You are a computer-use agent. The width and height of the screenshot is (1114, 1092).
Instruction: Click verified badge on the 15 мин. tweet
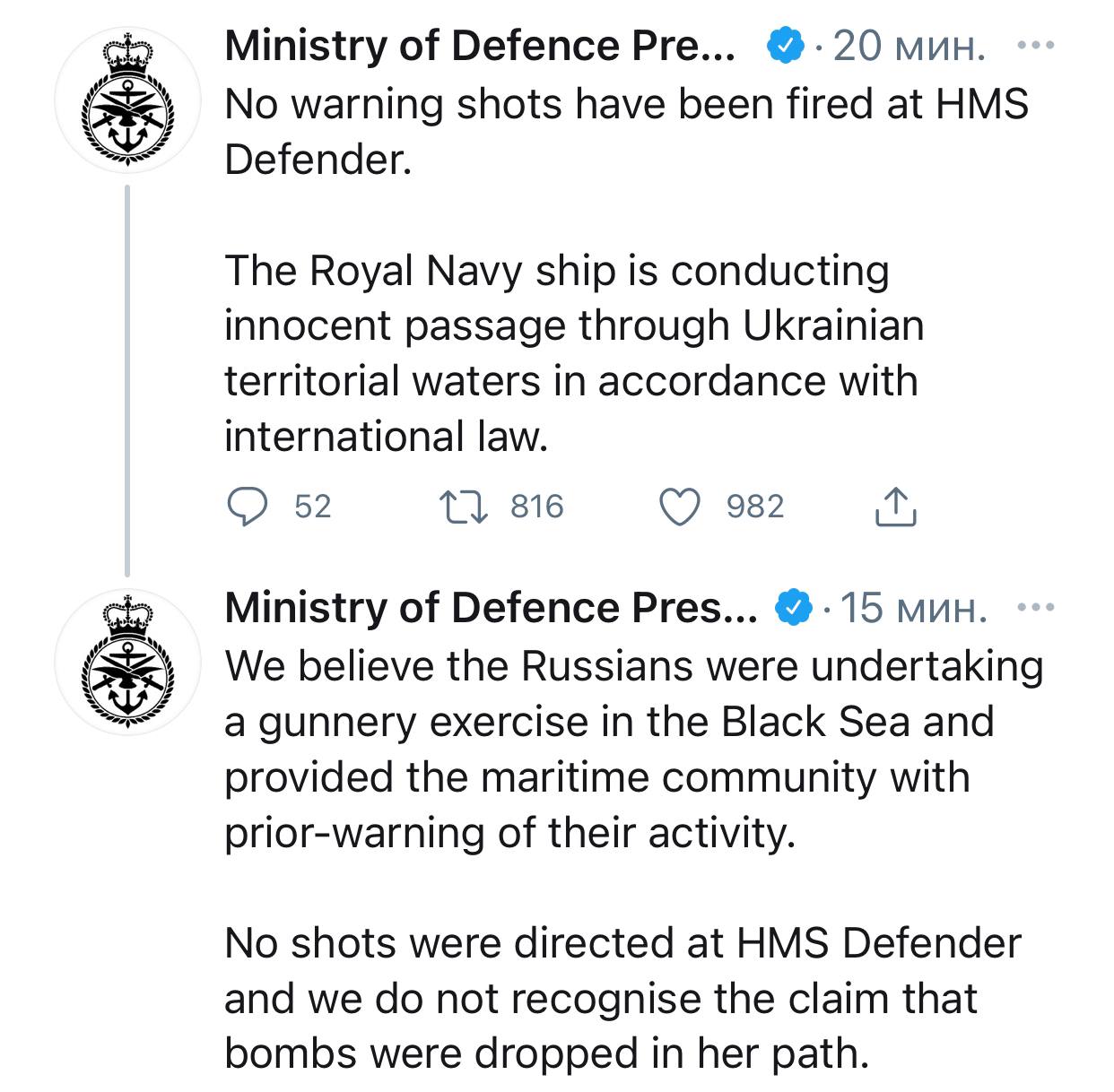(793, 608)
